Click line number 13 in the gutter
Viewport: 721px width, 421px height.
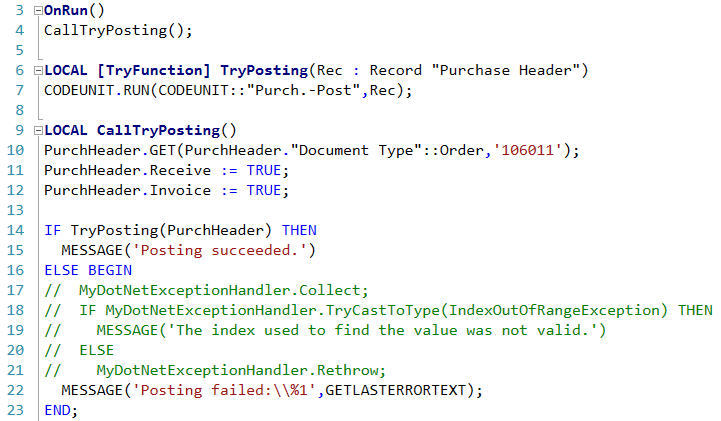15,210
